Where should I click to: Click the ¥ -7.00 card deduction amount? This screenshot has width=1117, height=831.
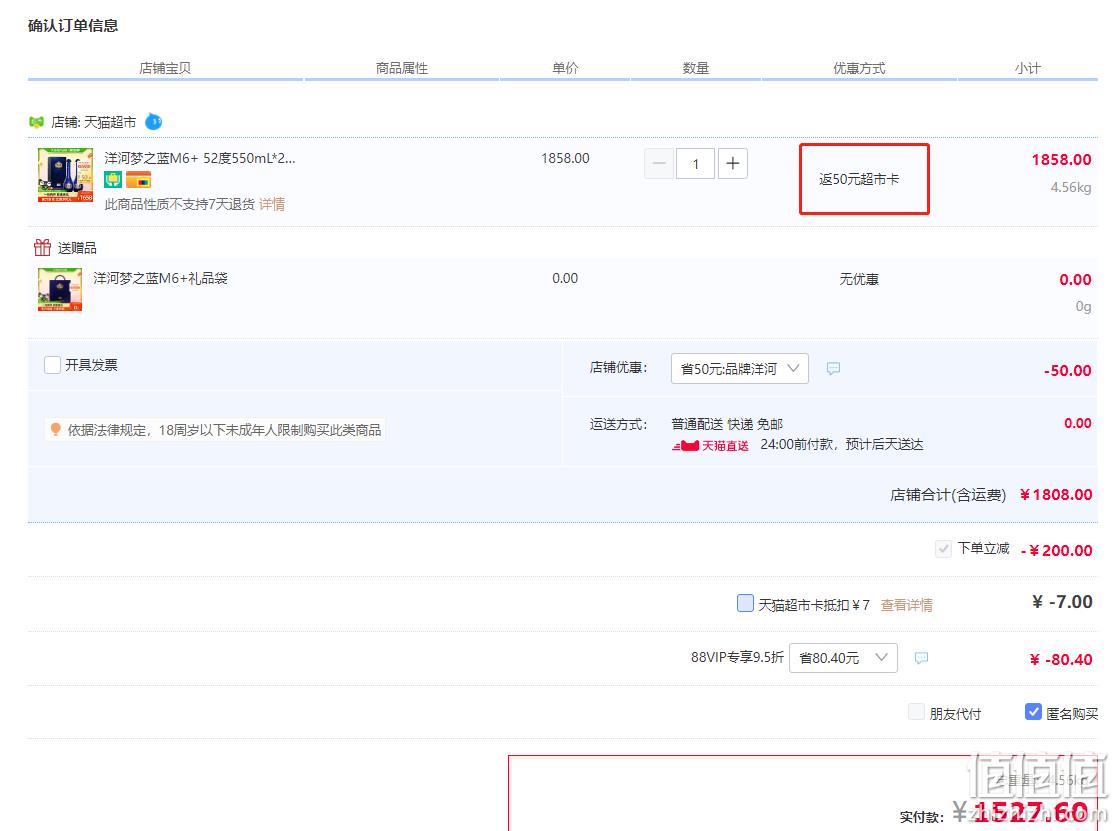point(1062,602)
